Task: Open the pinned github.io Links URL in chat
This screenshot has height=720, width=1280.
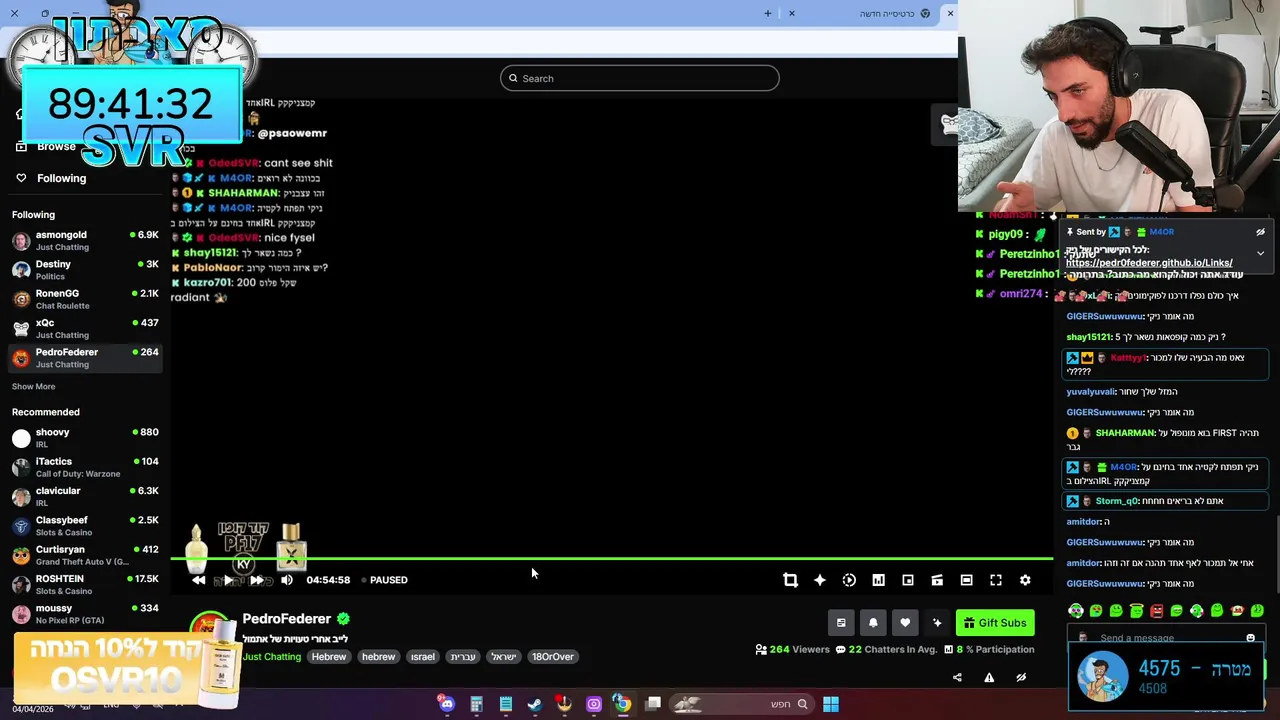Action: 1149,263
